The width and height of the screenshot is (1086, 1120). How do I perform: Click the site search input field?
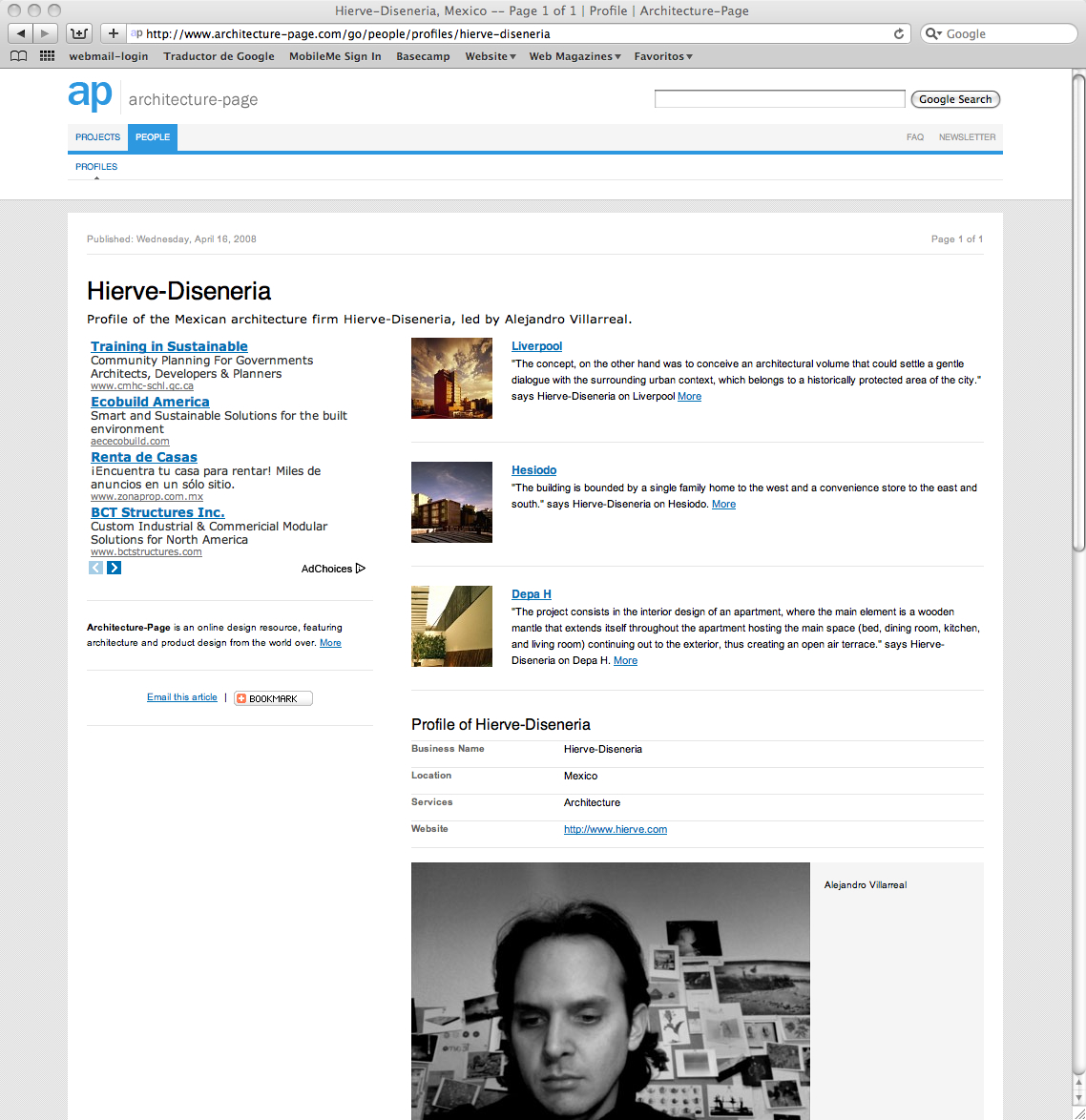780,99
